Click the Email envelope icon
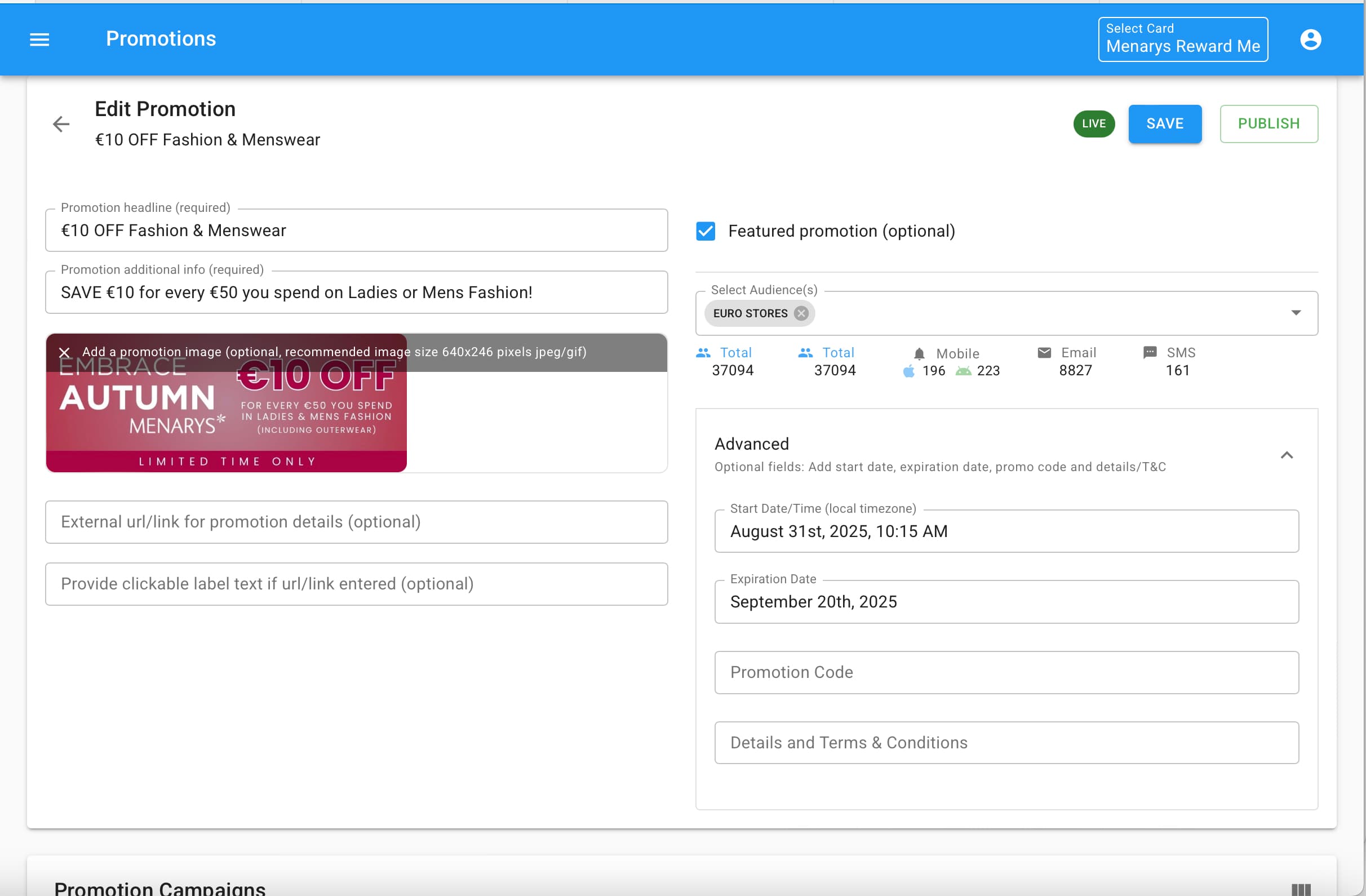 point(1044,352)
